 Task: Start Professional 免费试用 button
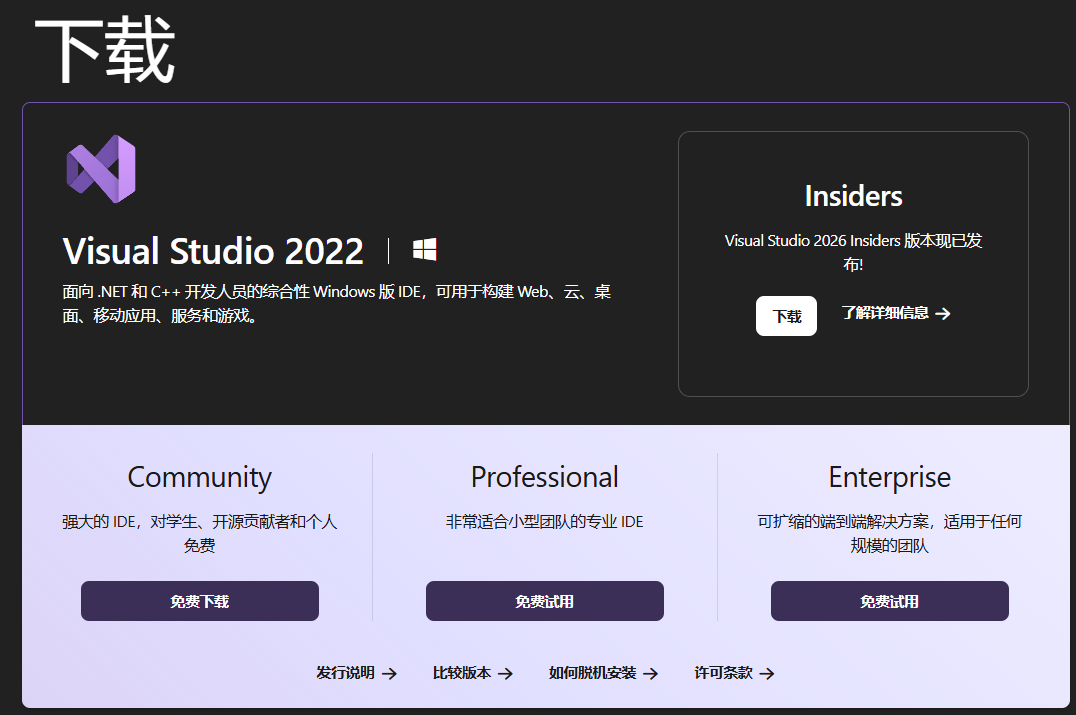point(545,601)
